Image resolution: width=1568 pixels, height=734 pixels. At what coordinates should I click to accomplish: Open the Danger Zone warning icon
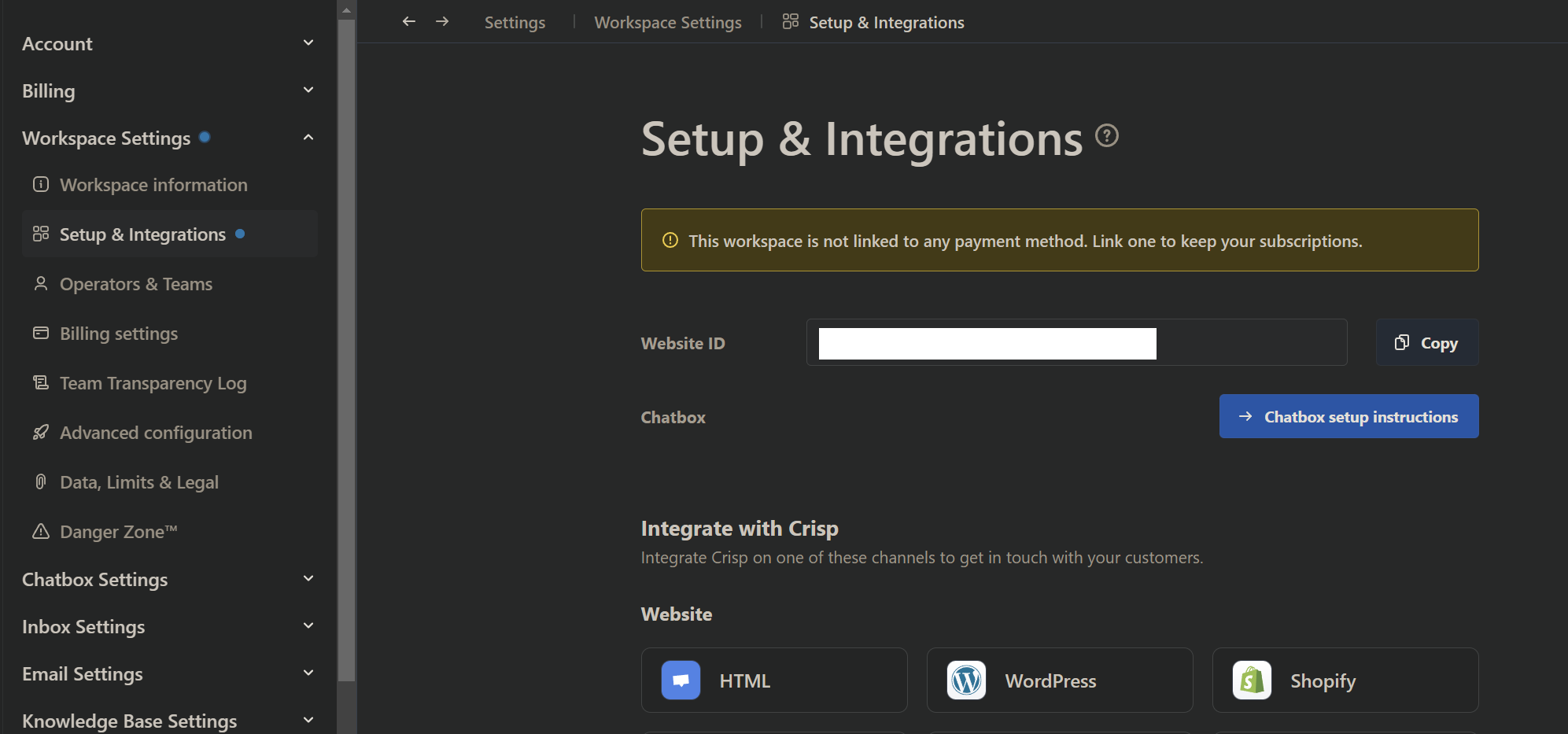40,531
